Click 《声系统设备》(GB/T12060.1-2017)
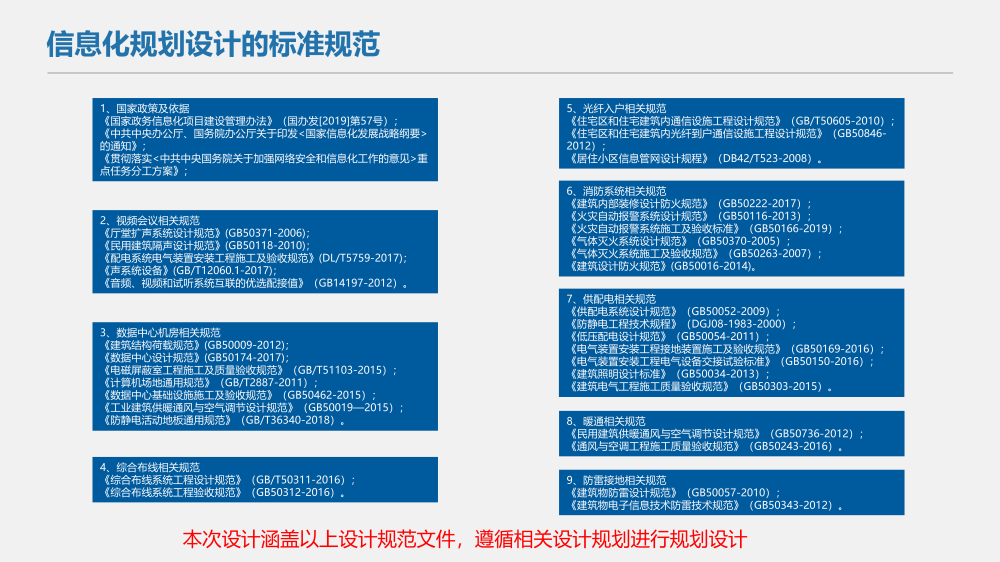 189,270
